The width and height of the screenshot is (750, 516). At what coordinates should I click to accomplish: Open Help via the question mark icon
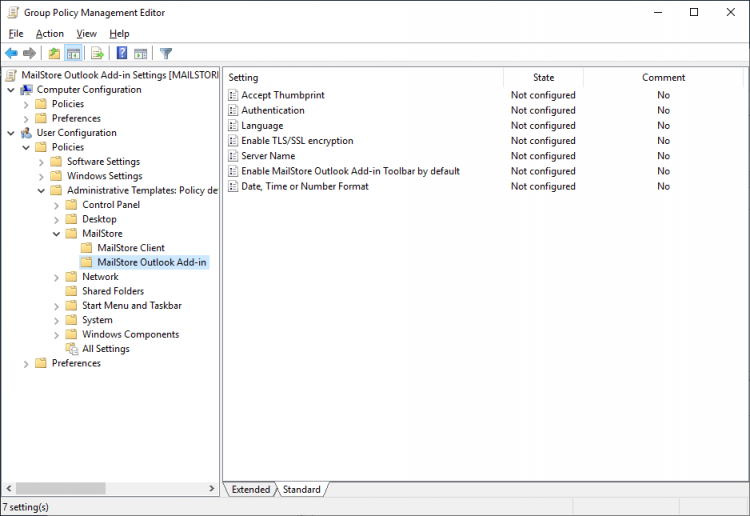pyautogui.click(x=122, y=53)
